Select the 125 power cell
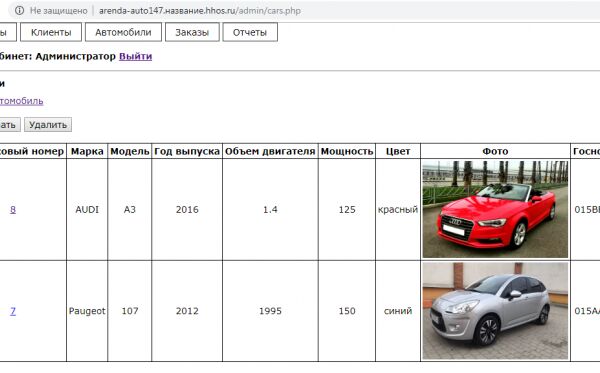This screenshot has height=373, width=600. 347,210
